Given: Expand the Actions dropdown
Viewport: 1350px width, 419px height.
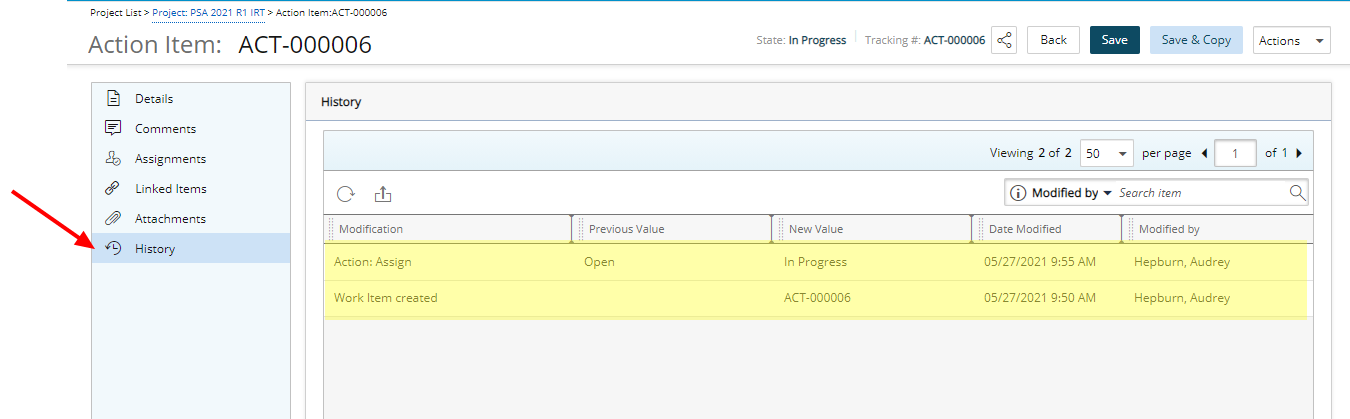Looking at the screenshot, I should [x=1291, y=40].
